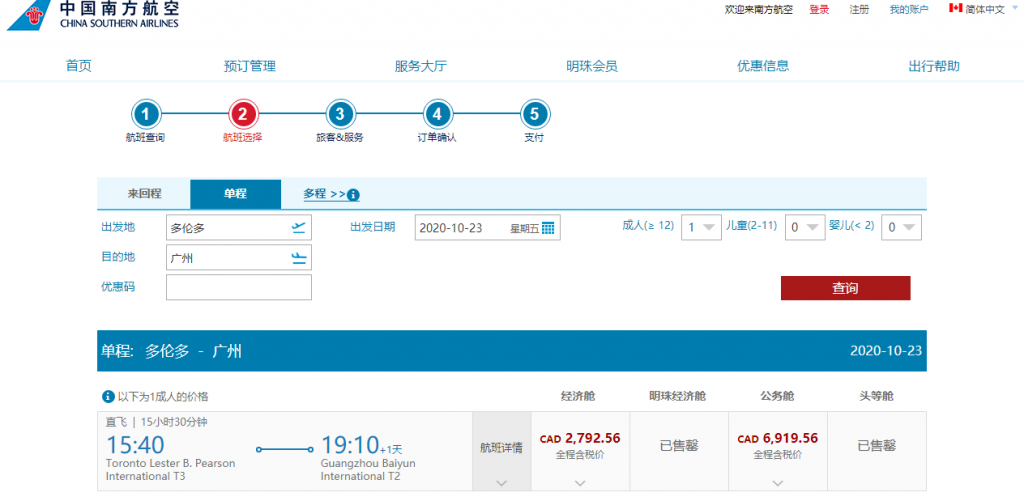Select the 单程 one-way tab
Image resolution: width=1024 pixels, height=501 pixels.
235,194
